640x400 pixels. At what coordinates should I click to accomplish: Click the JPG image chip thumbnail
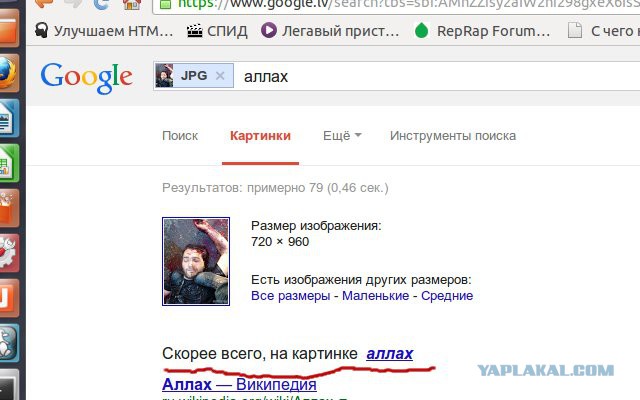point(164,76)
